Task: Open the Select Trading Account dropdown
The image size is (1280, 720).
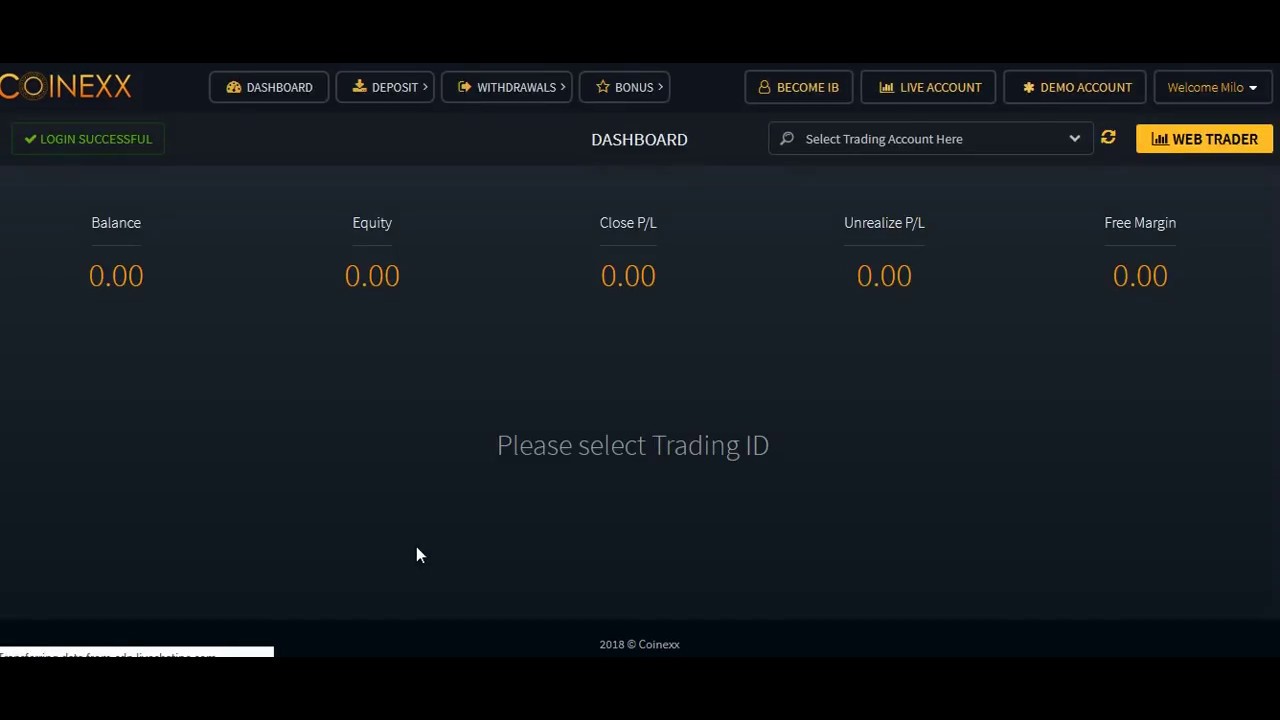Action: tap(930, 139)
